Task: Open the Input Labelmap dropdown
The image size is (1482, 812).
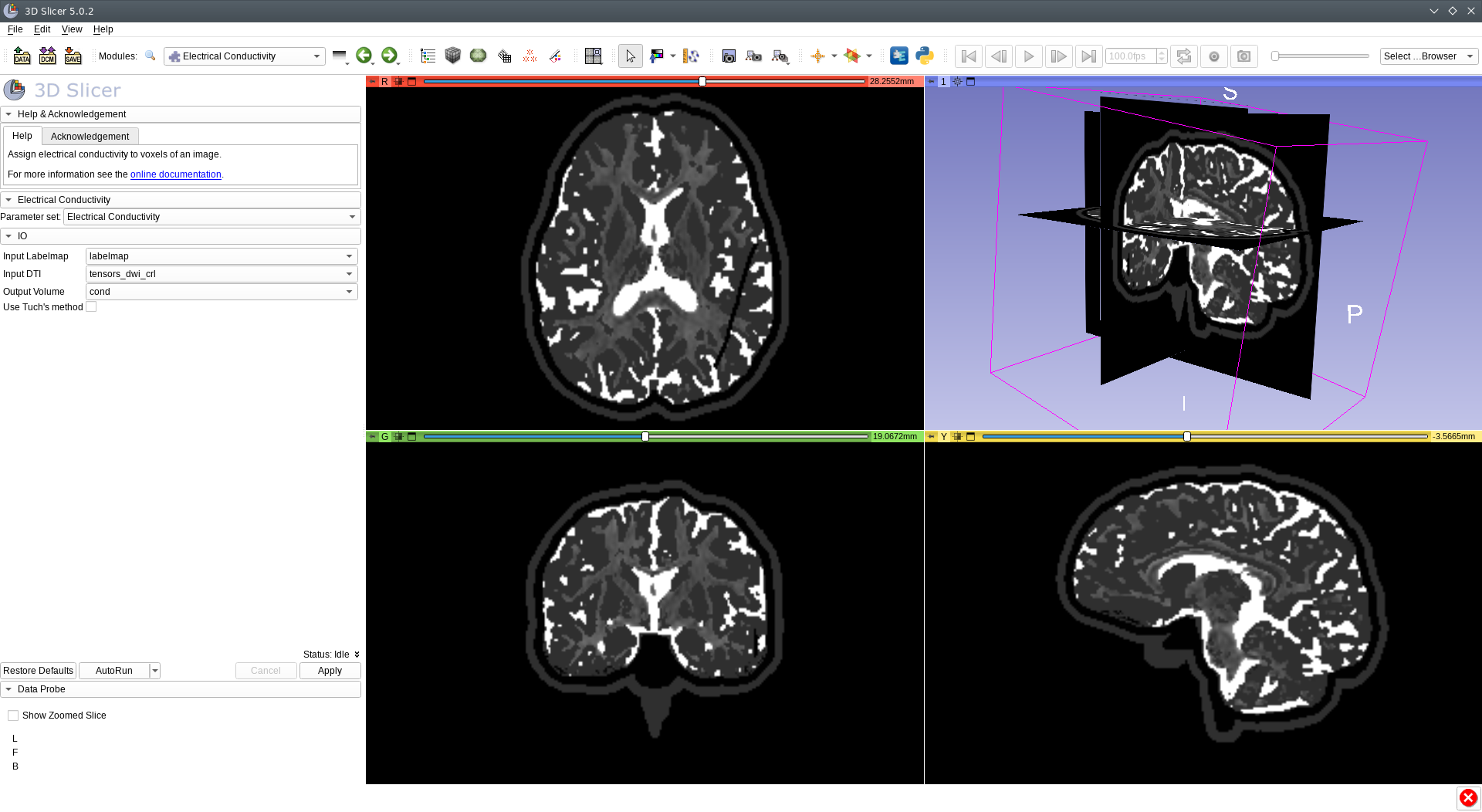Action: coord(221,256)
